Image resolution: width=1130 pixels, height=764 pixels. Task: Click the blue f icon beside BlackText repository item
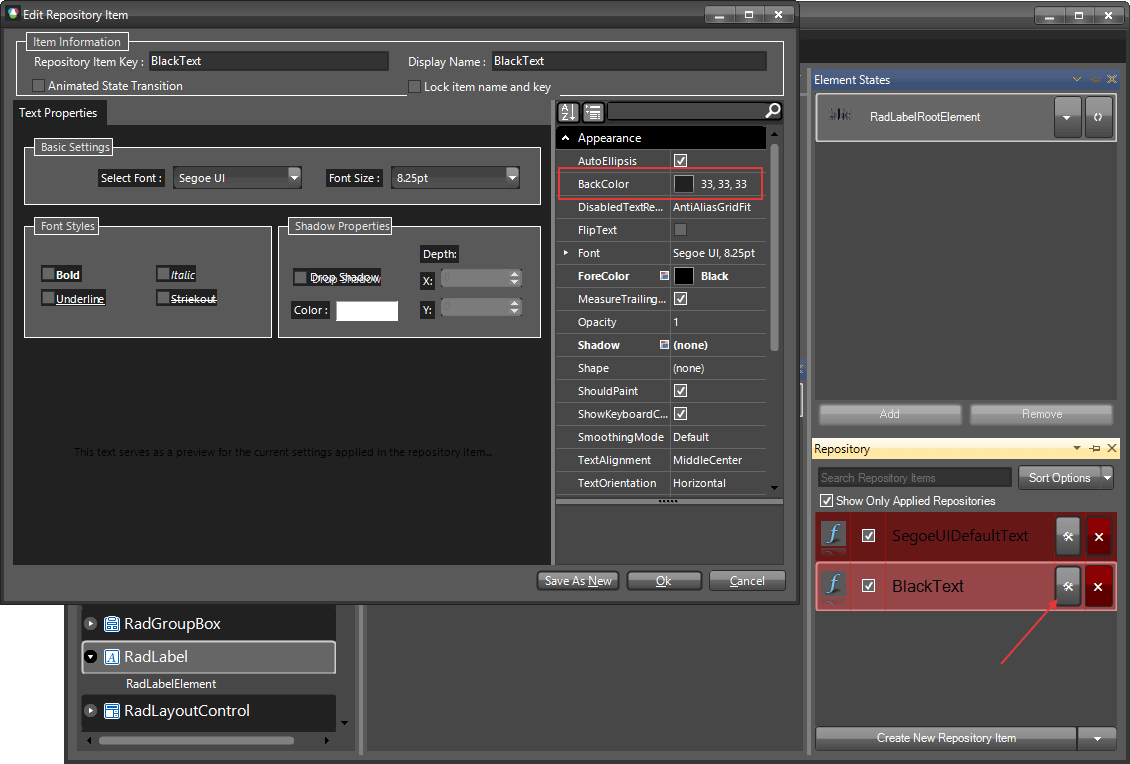833,586
